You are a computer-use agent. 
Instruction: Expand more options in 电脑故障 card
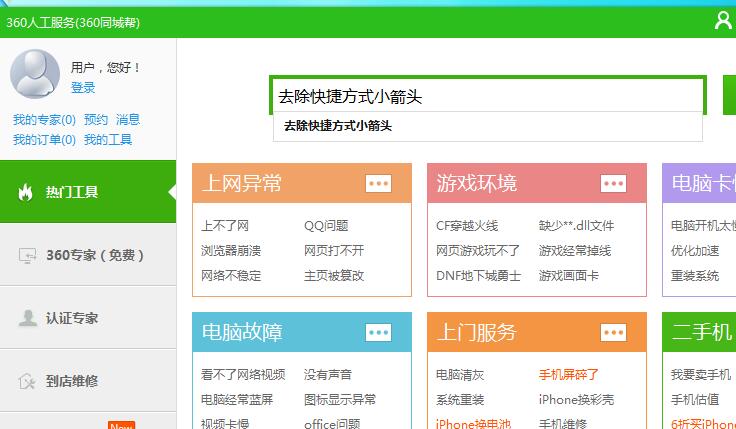click(378, 332)
